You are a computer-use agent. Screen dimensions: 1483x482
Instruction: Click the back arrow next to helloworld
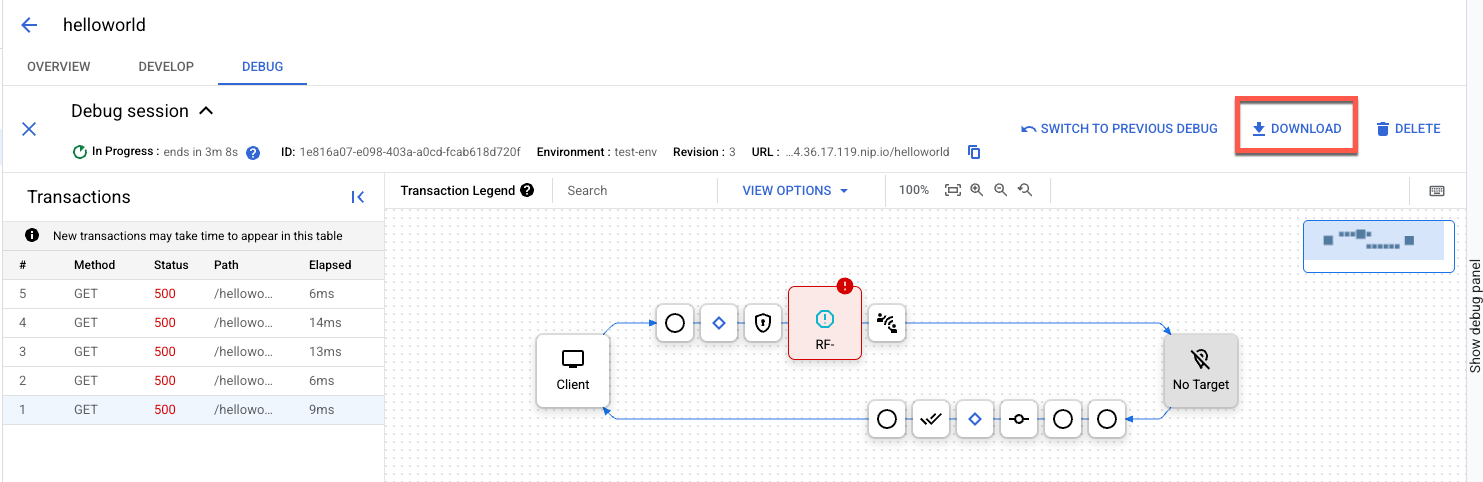click(29, 25)
